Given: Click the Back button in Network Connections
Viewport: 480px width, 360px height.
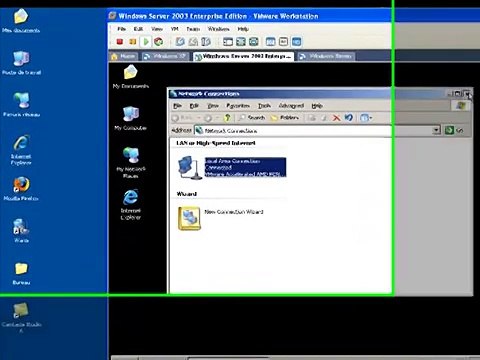Looking at the screenshot, I should [183, 118].
